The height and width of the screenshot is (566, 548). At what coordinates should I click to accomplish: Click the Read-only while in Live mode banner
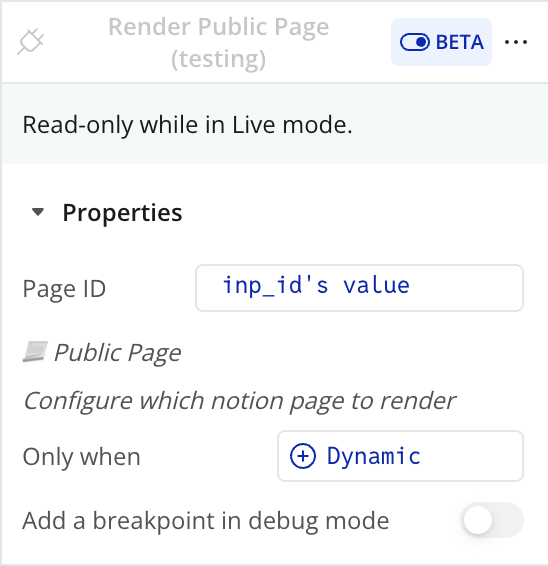[275, 124]
